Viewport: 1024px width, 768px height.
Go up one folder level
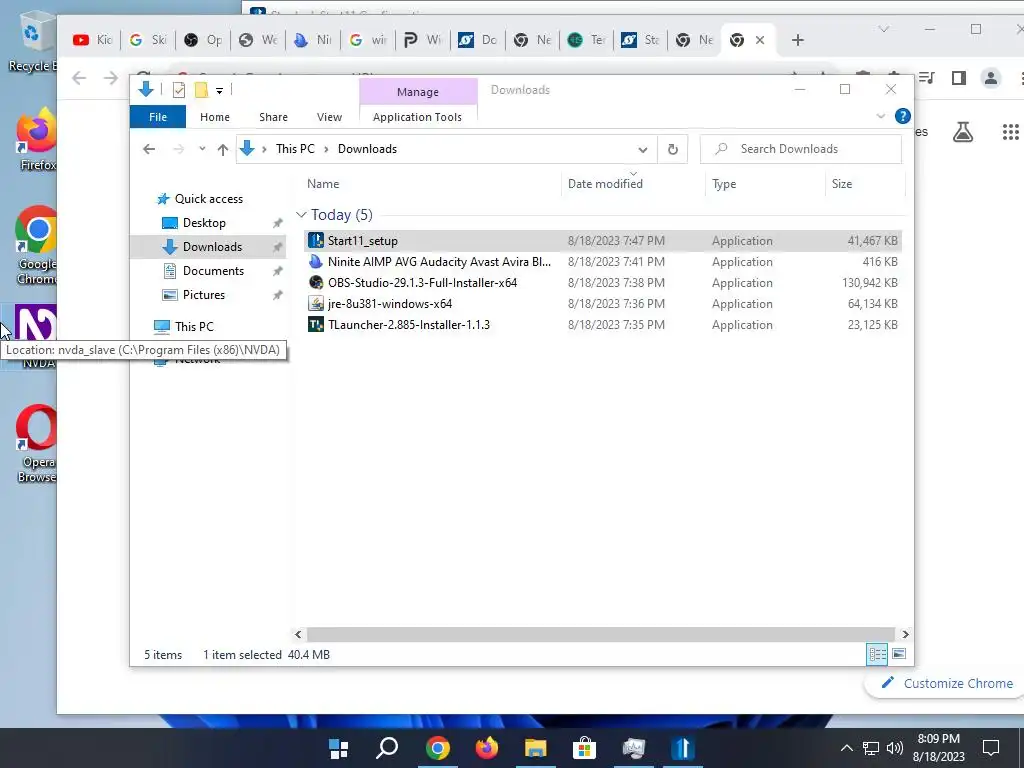[x=223, y=150]
